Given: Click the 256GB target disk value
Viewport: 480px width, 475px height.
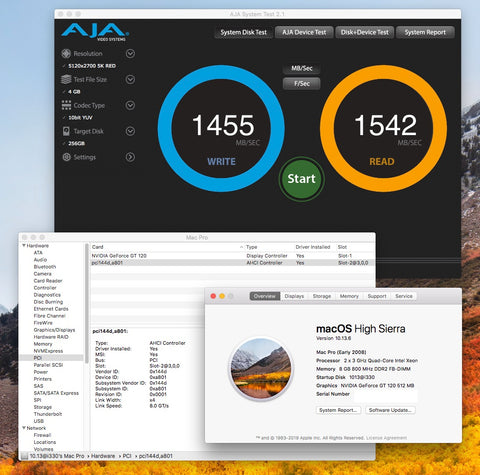Looking at the screenshot, I should click(76, 143).
